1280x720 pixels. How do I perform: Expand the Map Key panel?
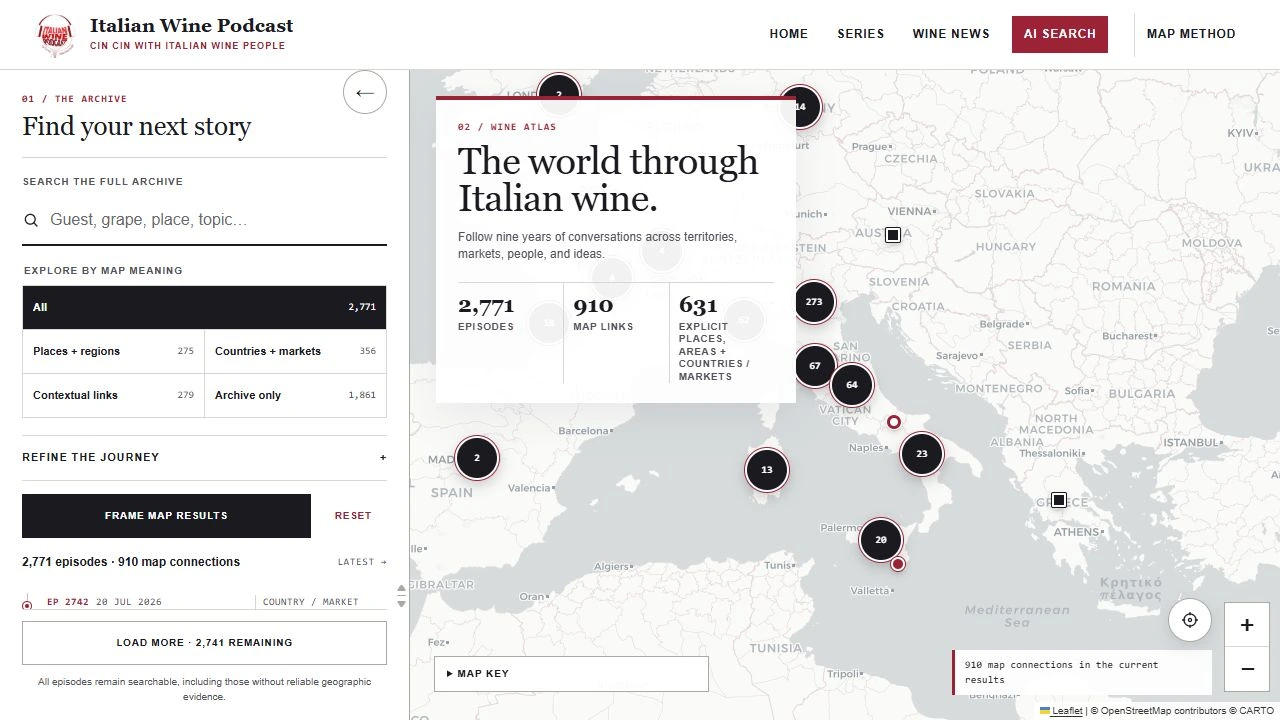coord(571,674)
